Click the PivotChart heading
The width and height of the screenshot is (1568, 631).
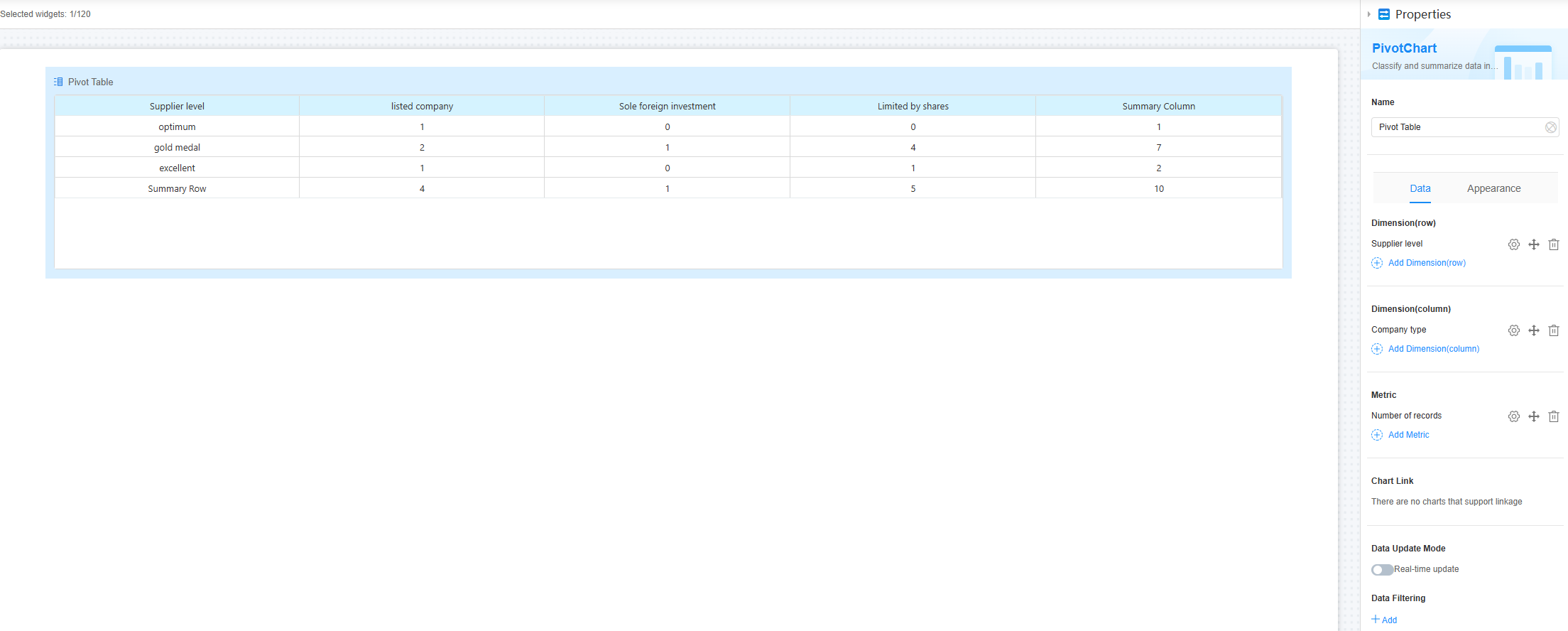click(1404, 48)
